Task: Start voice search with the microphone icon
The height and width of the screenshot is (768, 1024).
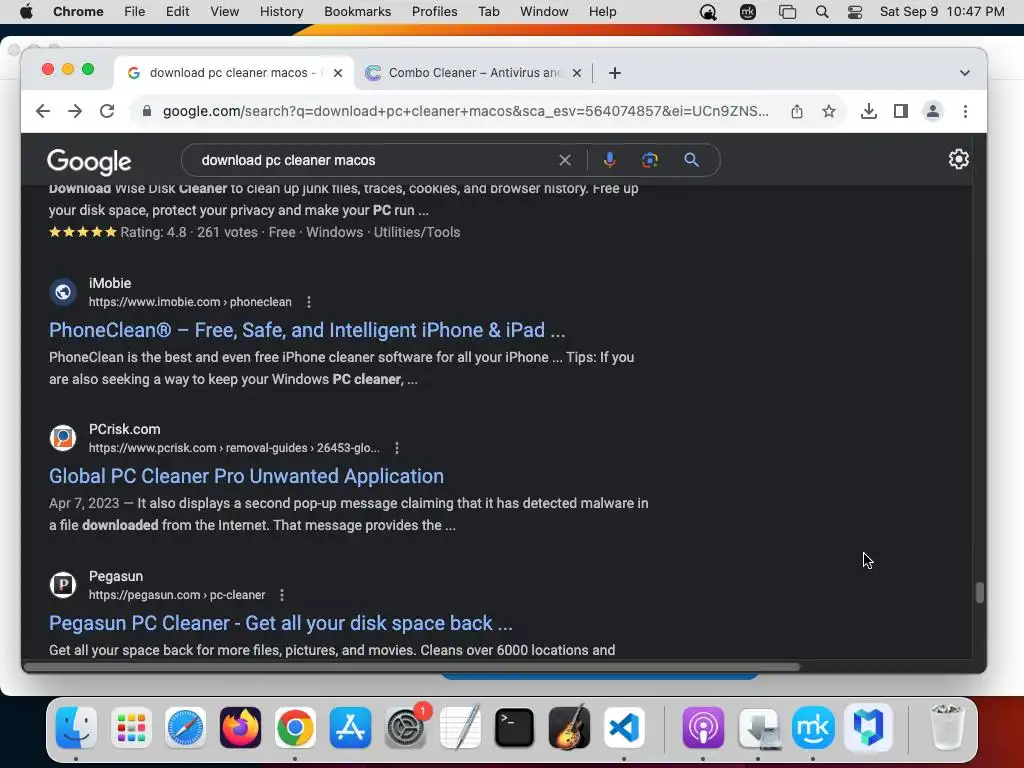Action: click(x=609, y=160)
